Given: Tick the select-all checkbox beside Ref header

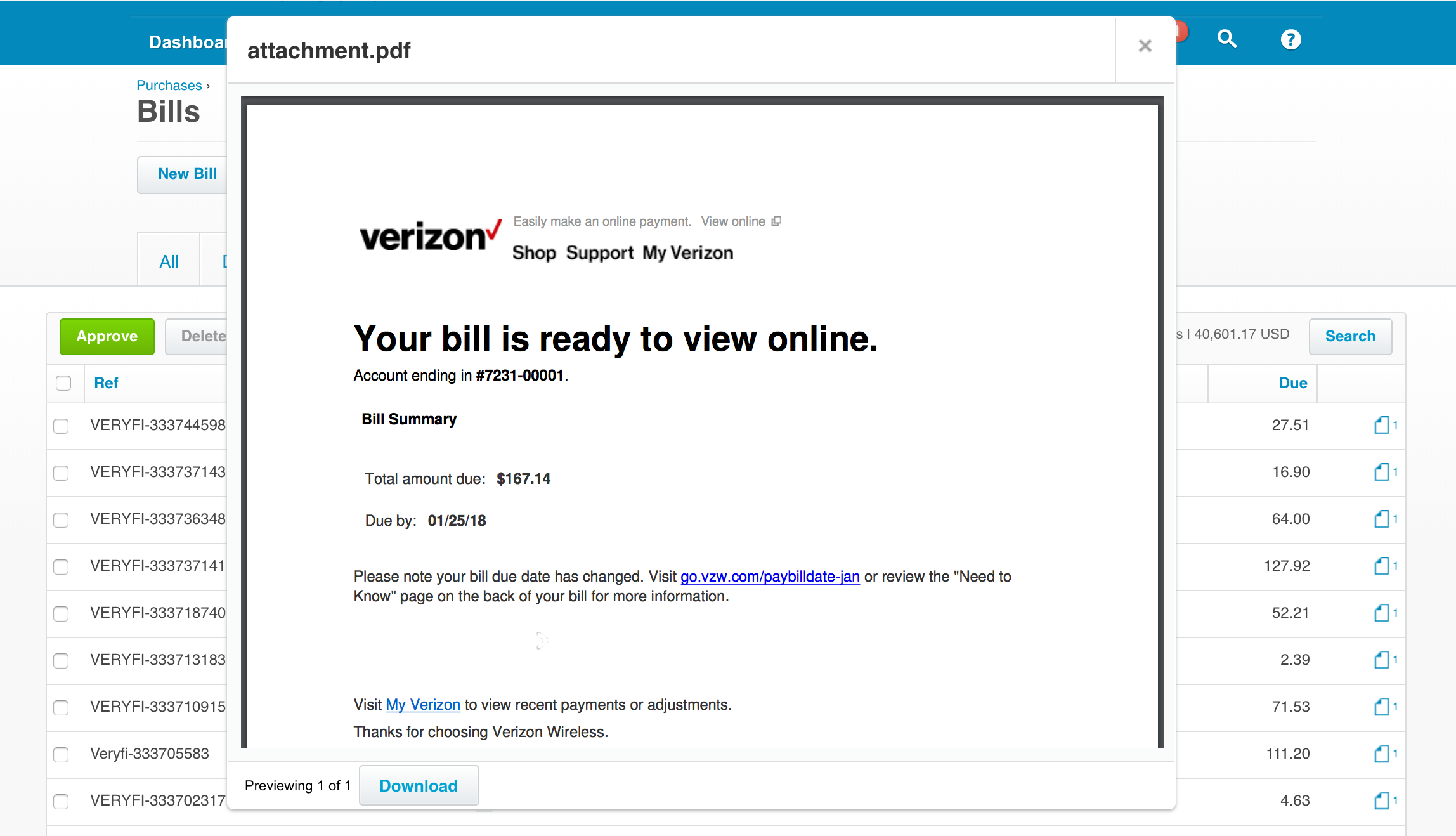Looking at the screenshot, I should pos(63,383).
